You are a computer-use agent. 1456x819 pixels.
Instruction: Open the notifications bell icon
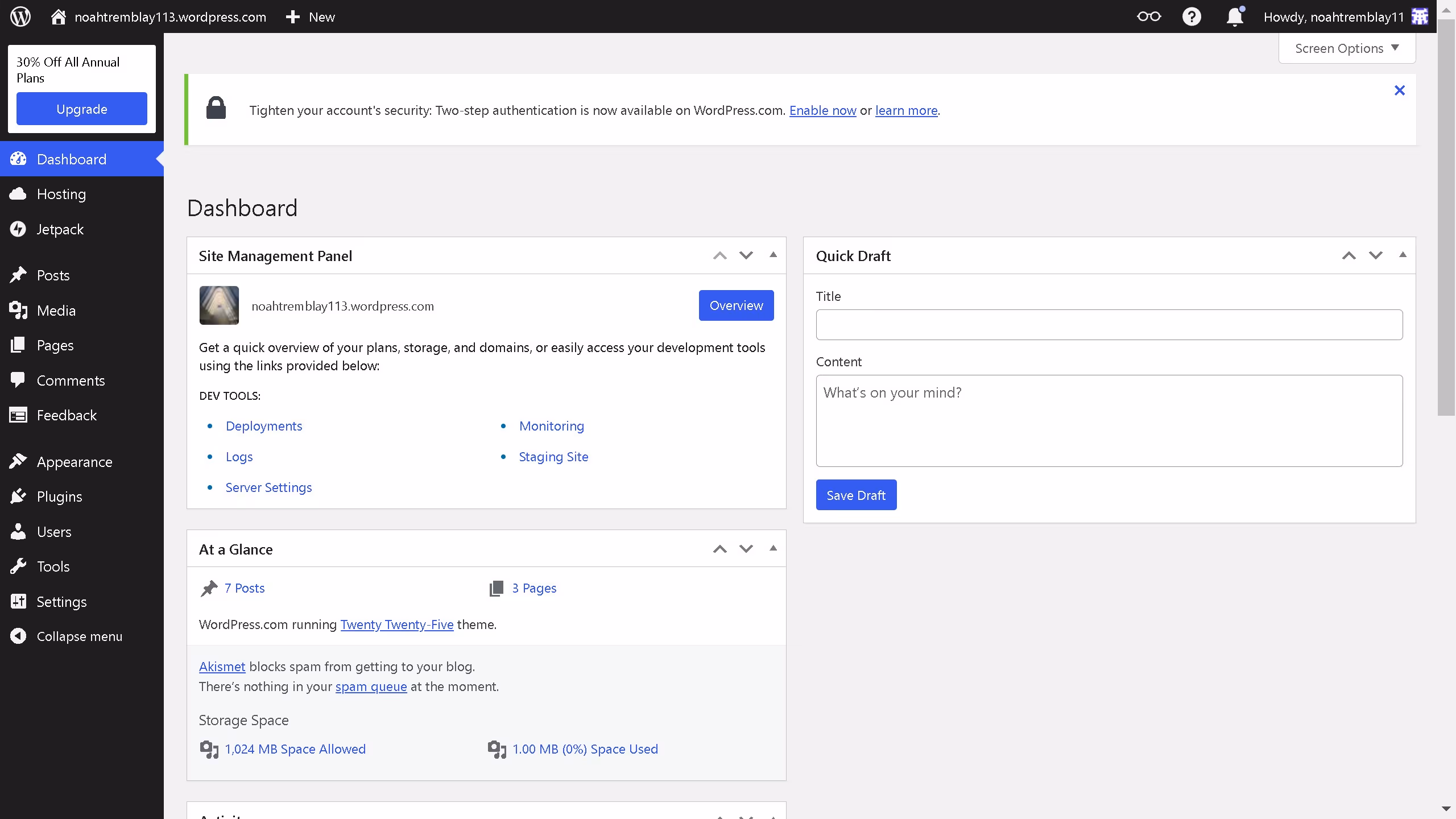[1234, 16]
